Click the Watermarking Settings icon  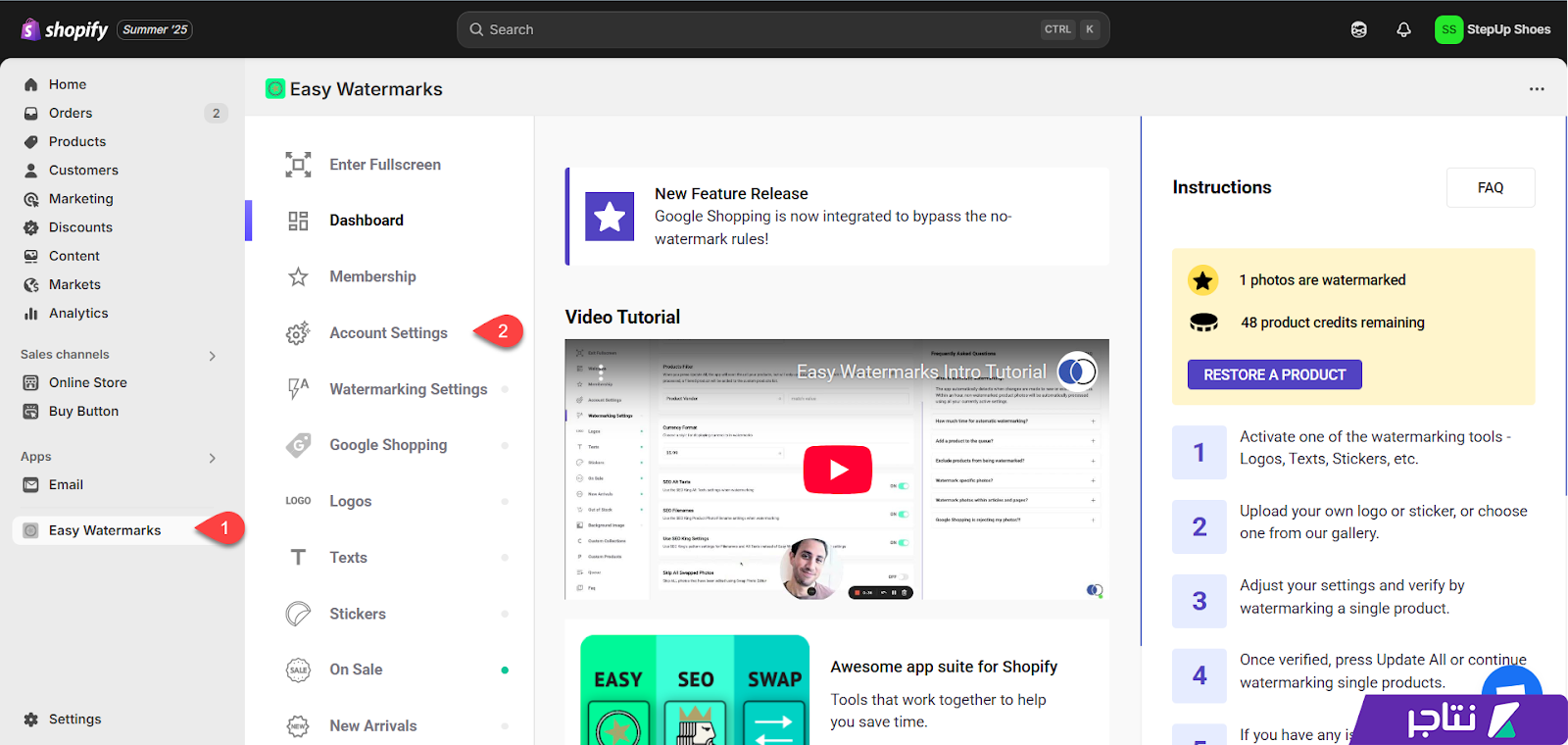[x=298, y=389]
